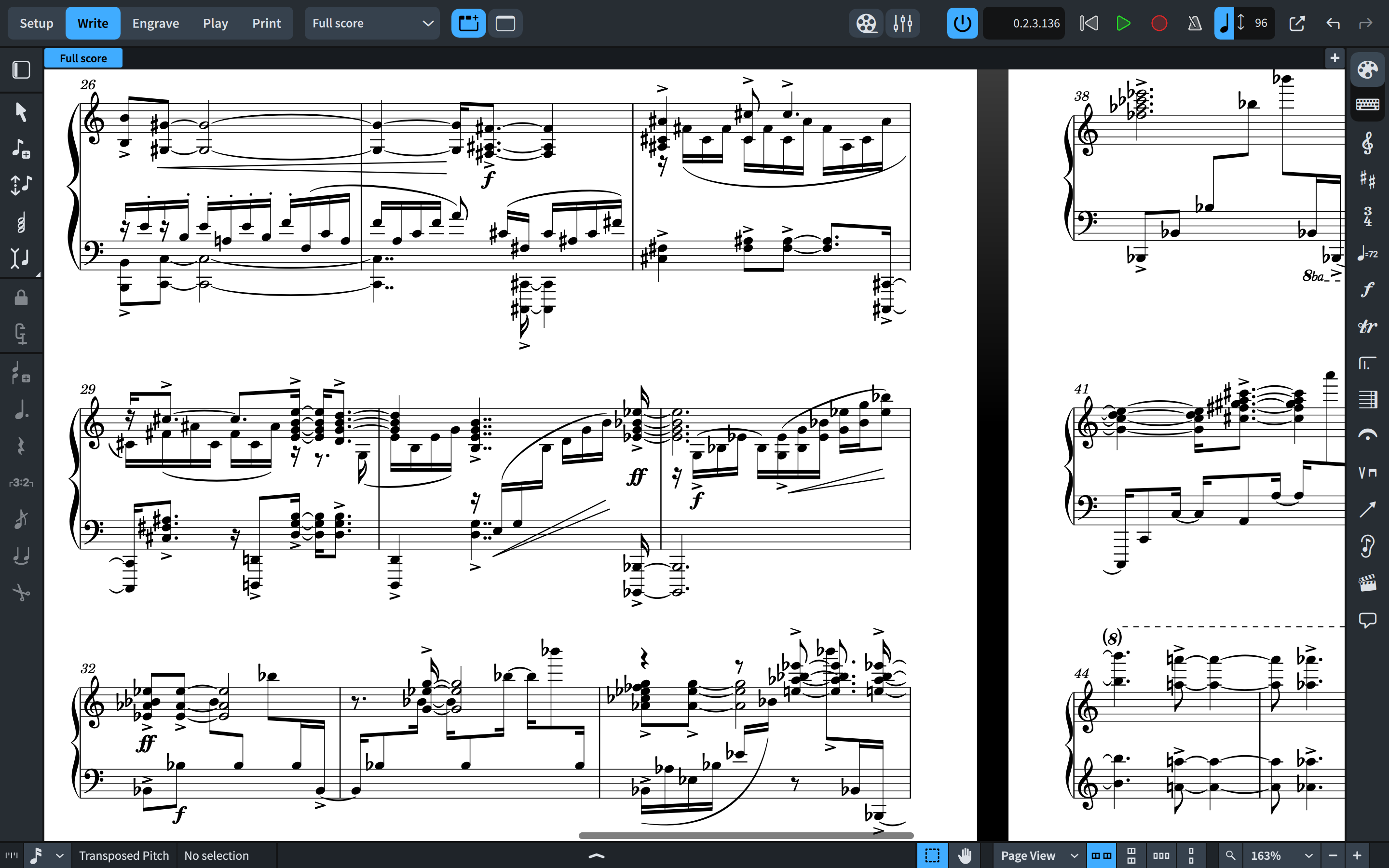Start playback with green play button
The image size is (1389, 868).
[1123, 24]
